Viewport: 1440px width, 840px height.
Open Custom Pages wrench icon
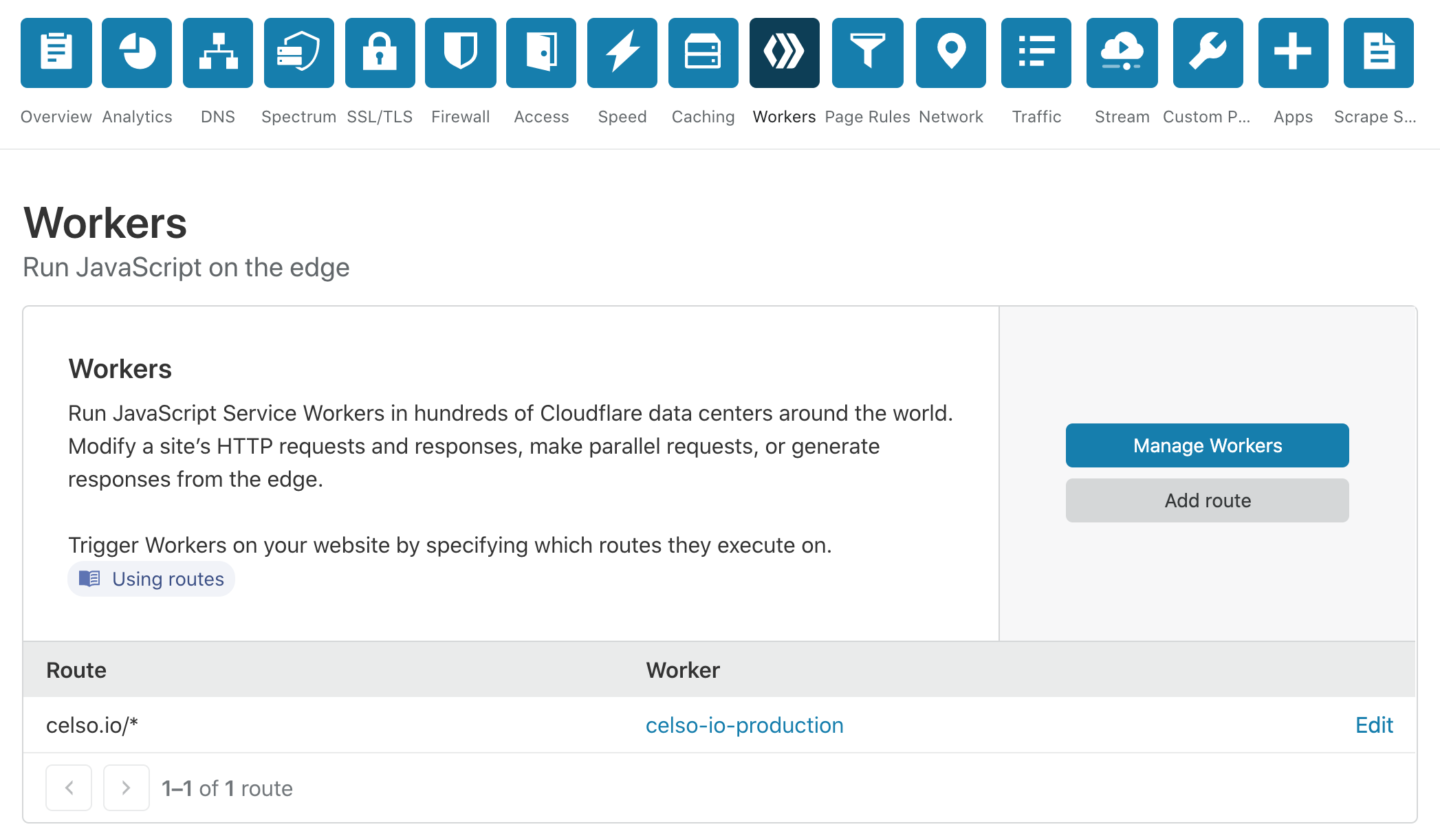tap(1207, 52)
